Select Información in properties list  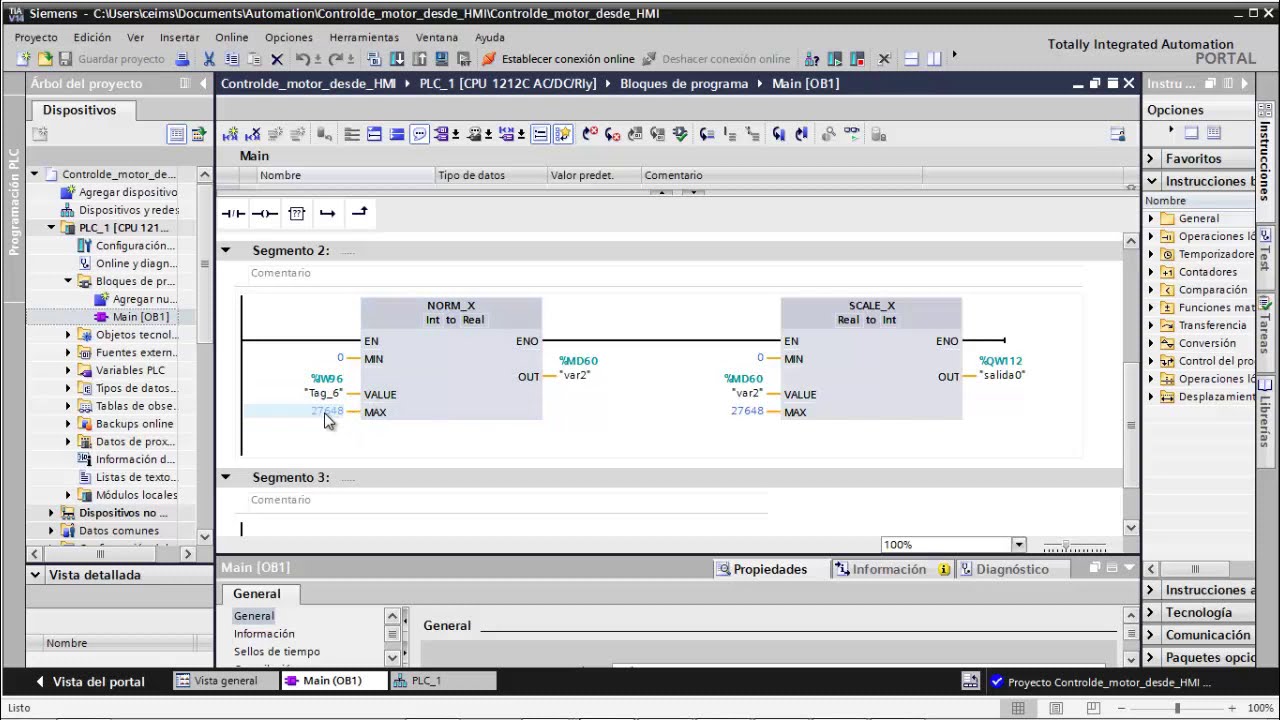pos(264,634)
